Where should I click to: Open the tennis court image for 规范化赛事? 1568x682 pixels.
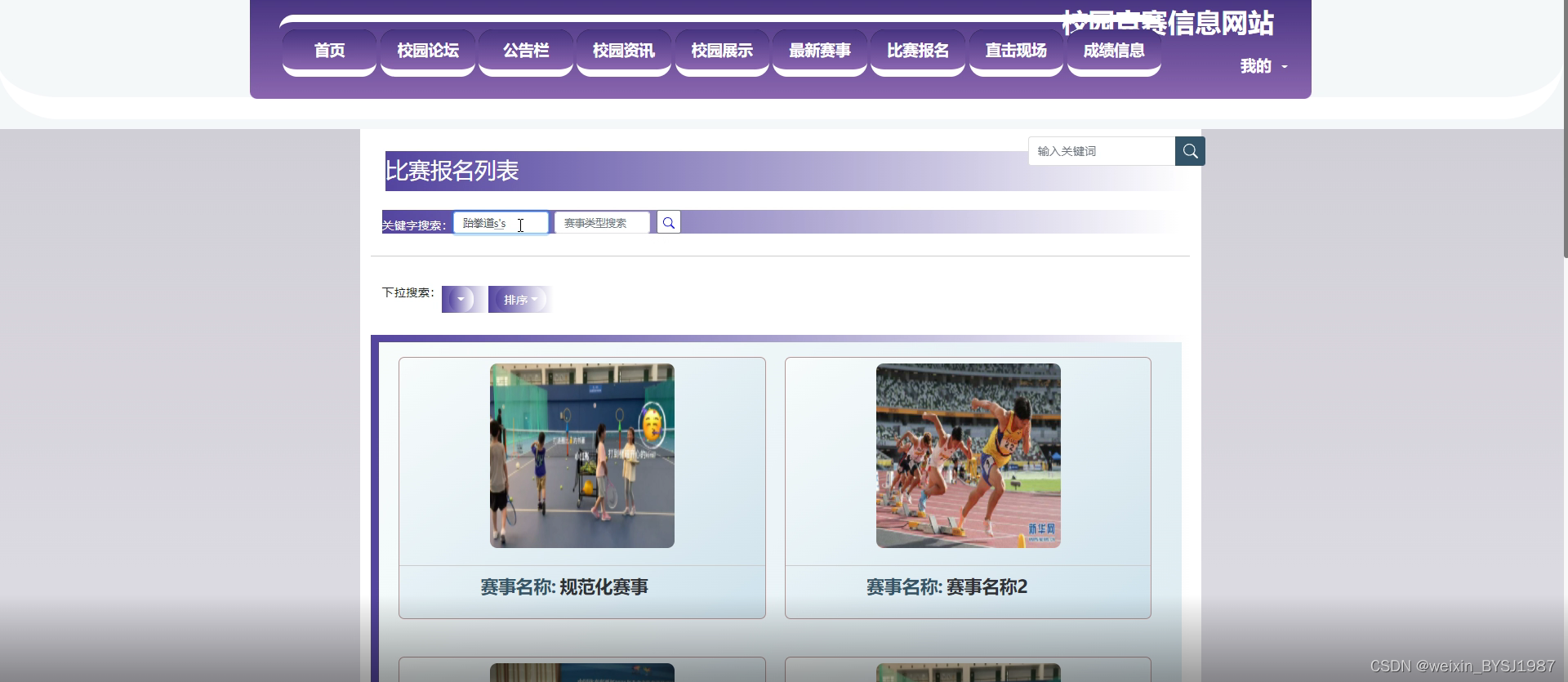[582, 456]
